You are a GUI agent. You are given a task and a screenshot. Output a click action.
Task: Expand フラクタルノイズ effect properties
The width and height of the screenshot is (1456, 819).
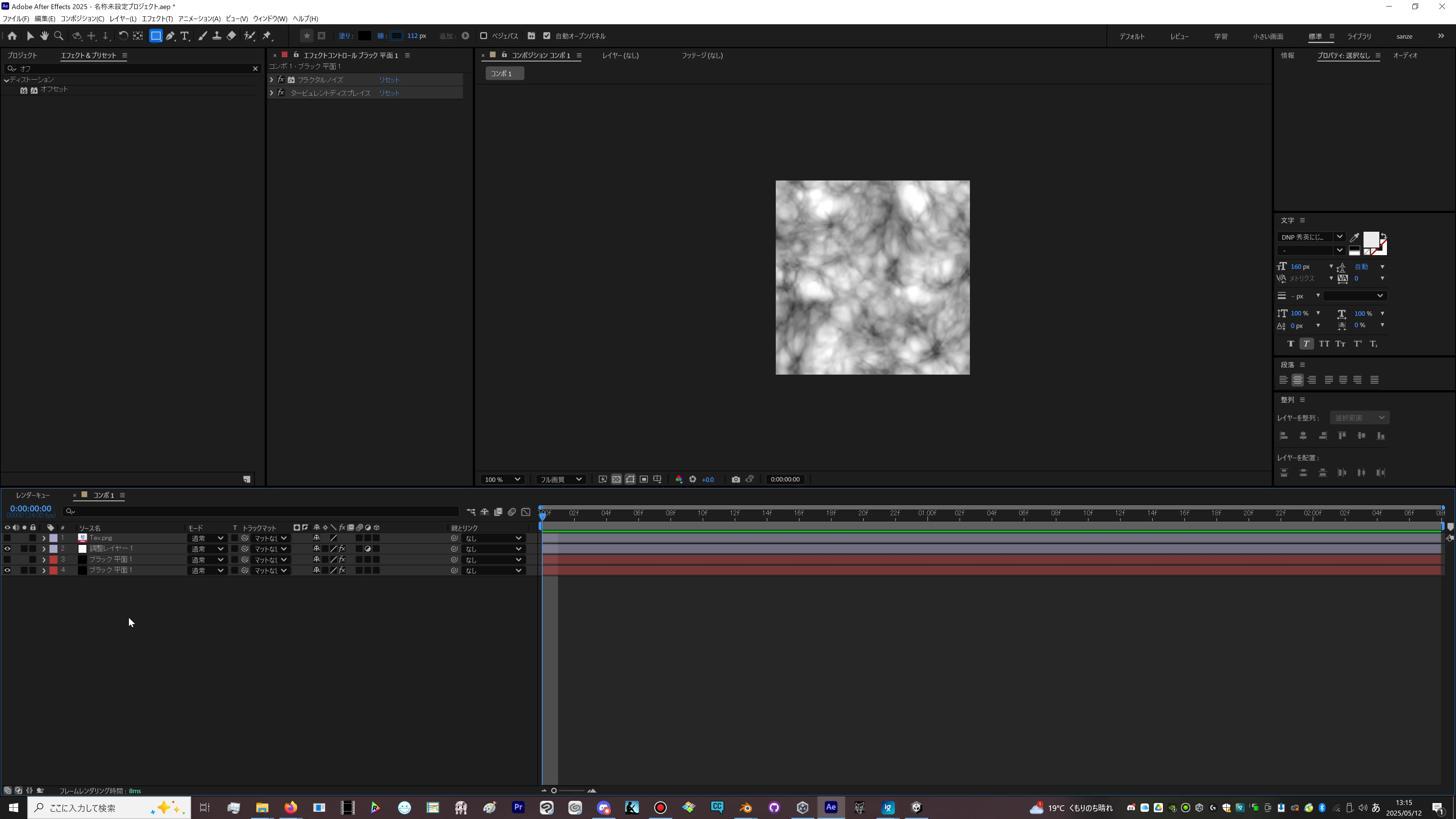pos(271,80)
